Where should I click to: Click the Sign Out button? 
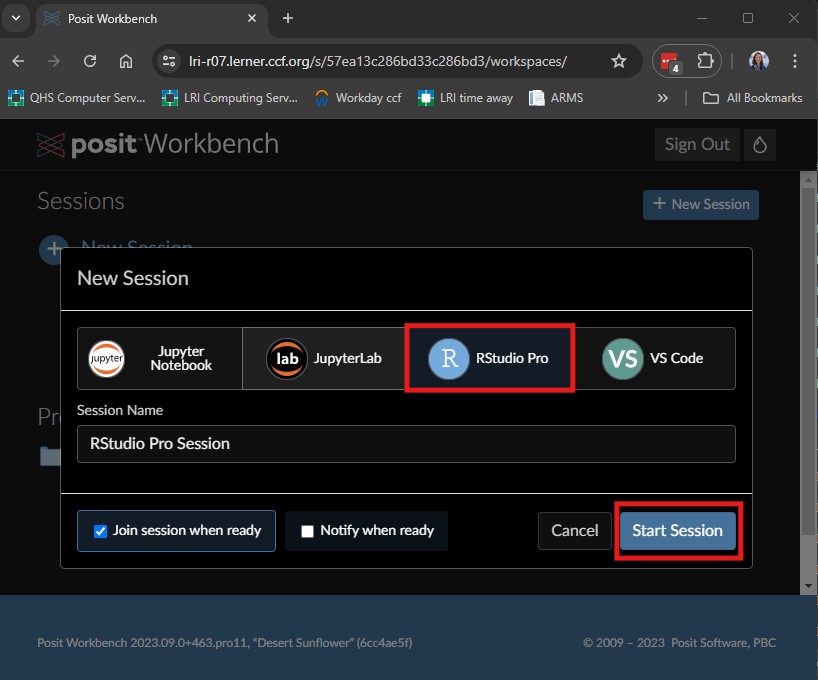coord(697,145)
